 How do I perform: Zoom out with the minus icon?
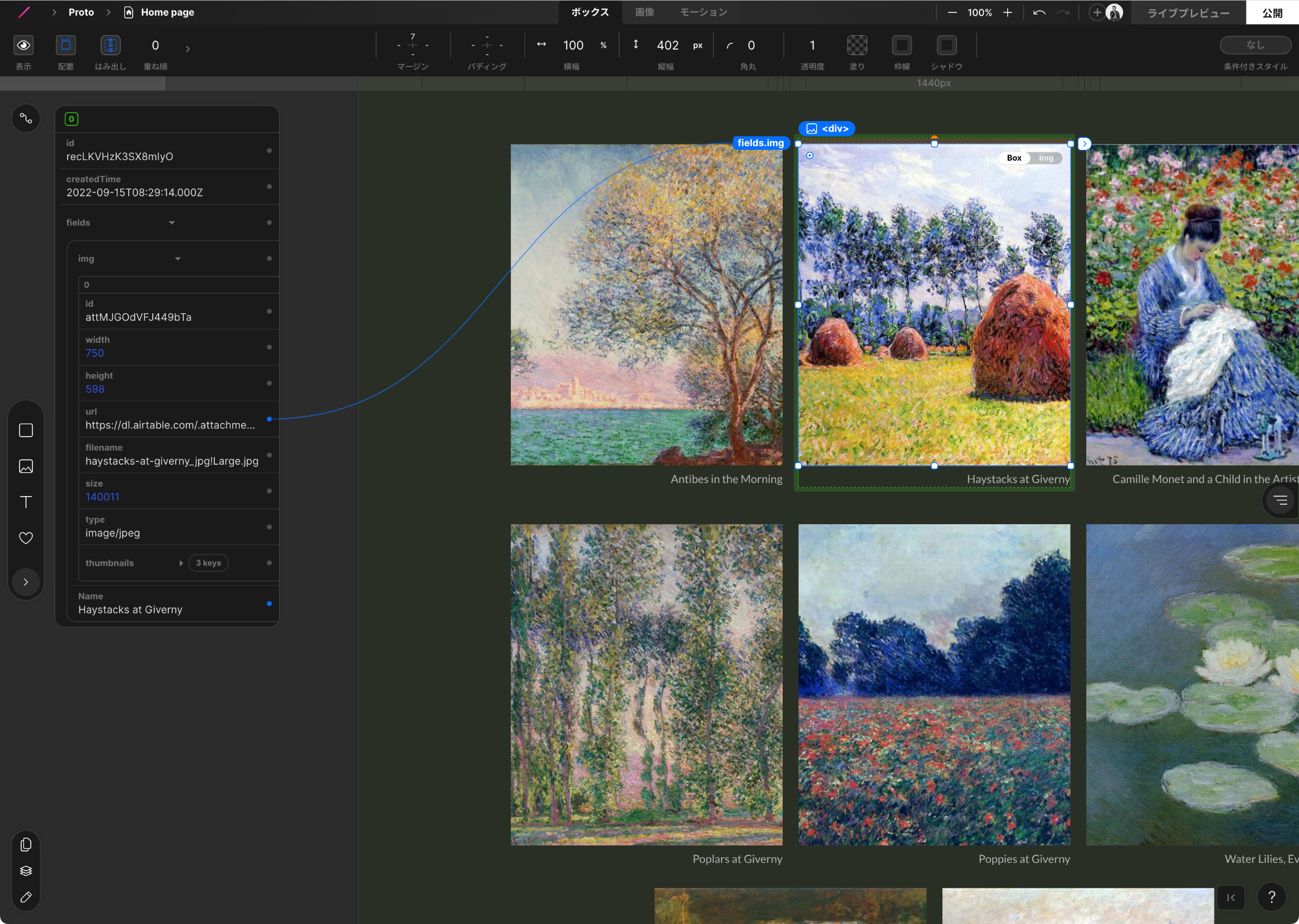coord(952,12)
